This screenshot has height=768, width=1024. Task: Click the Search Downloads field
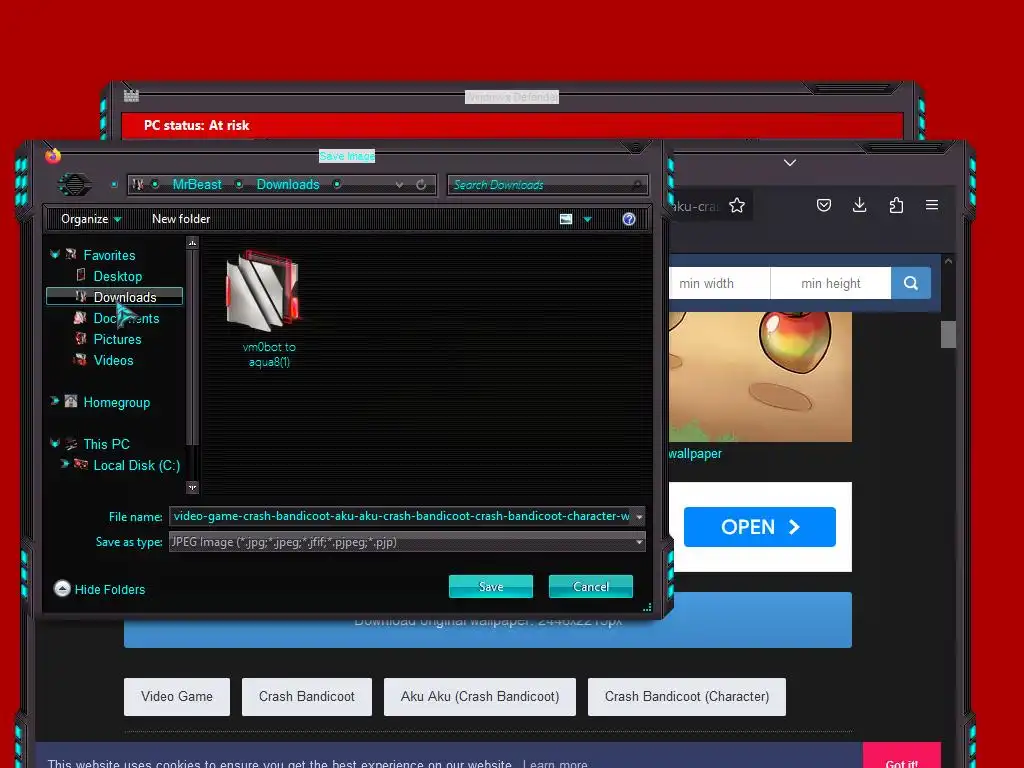pos(547,185)
